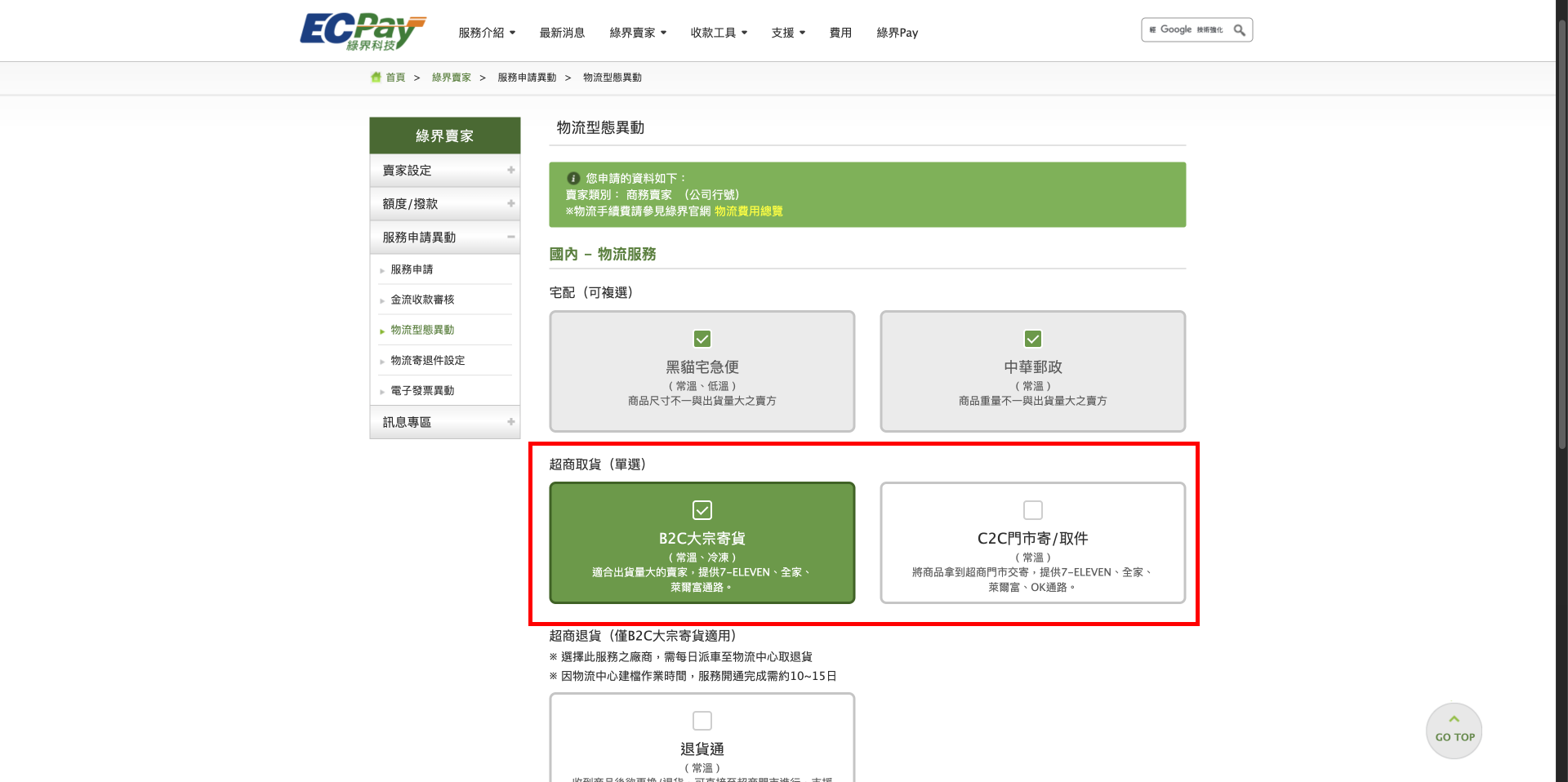Click the home icon in breadcrumb

pyautogui.click(x=376, y=78)
